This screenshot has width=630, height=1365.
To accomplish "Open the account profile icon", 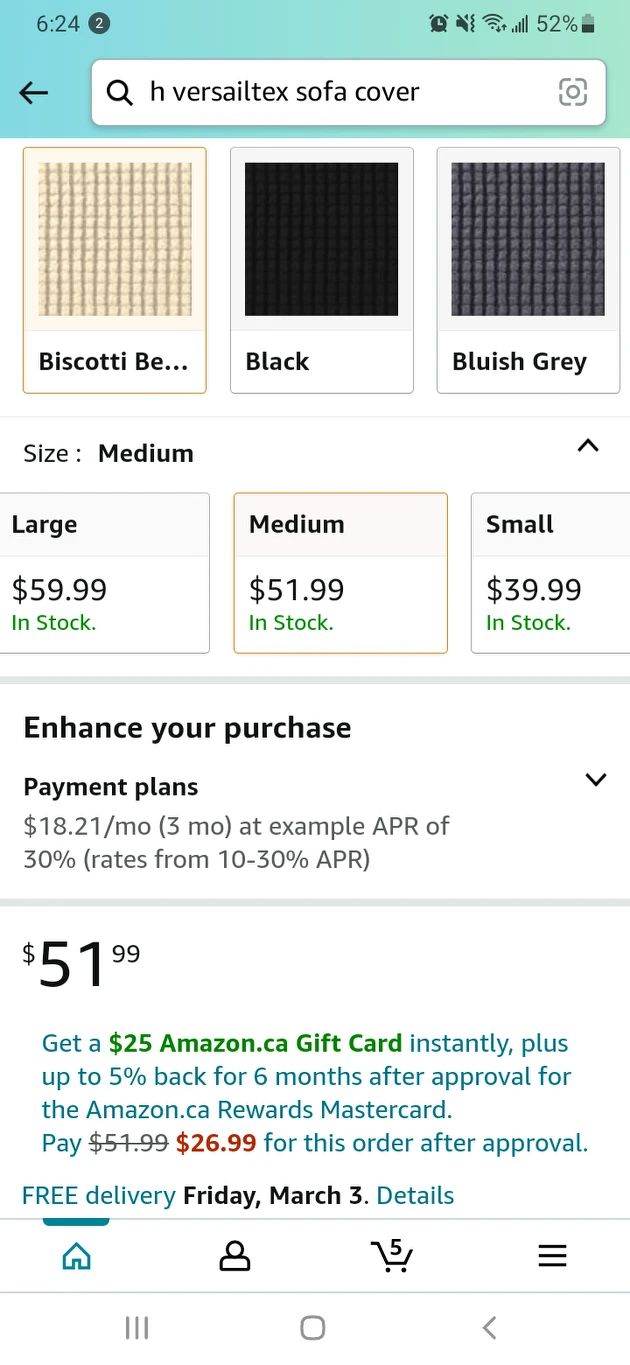I will pos(234,1256).
